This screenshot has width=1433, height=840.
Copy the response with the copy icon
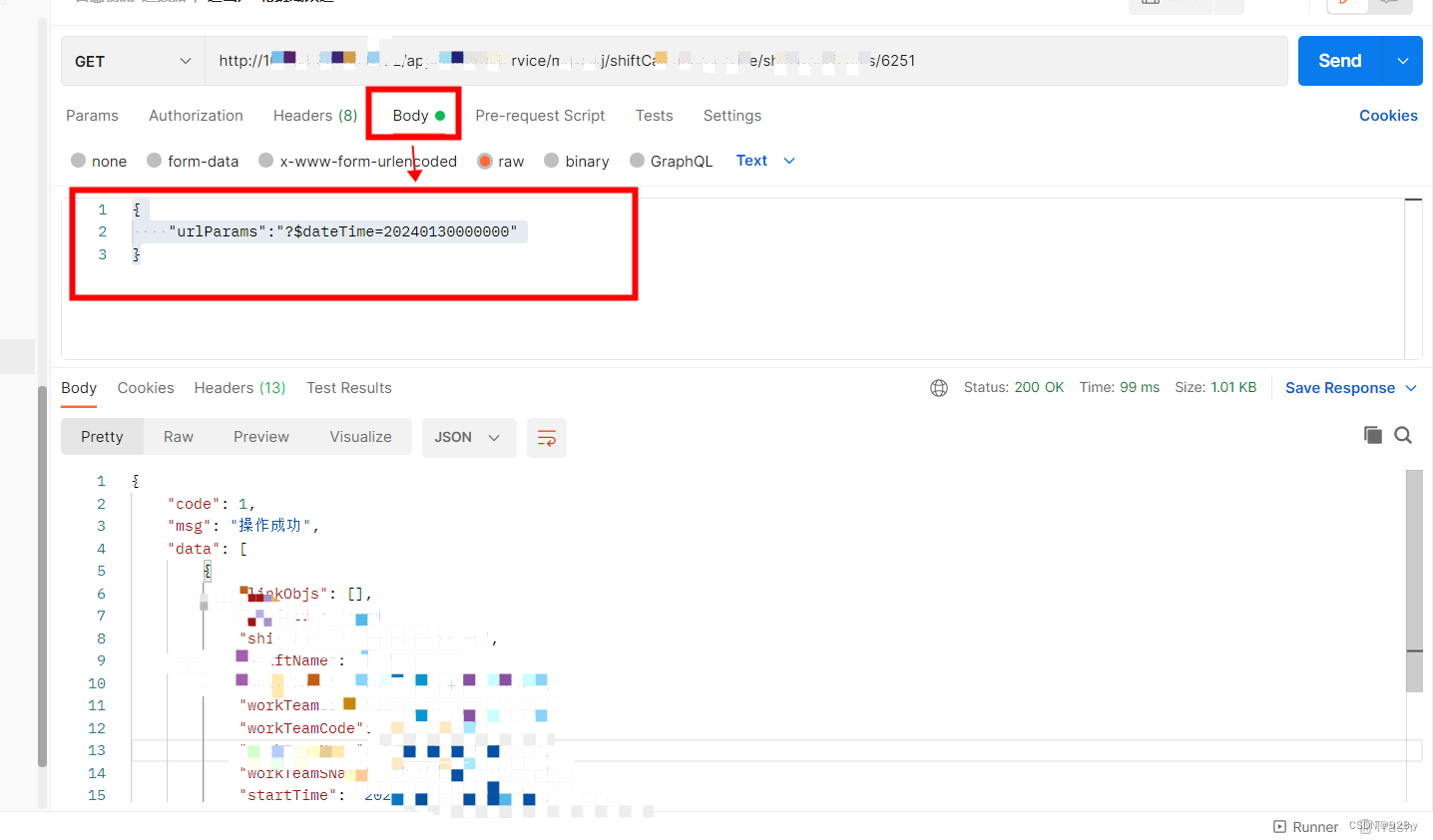tap(1373, 435)
